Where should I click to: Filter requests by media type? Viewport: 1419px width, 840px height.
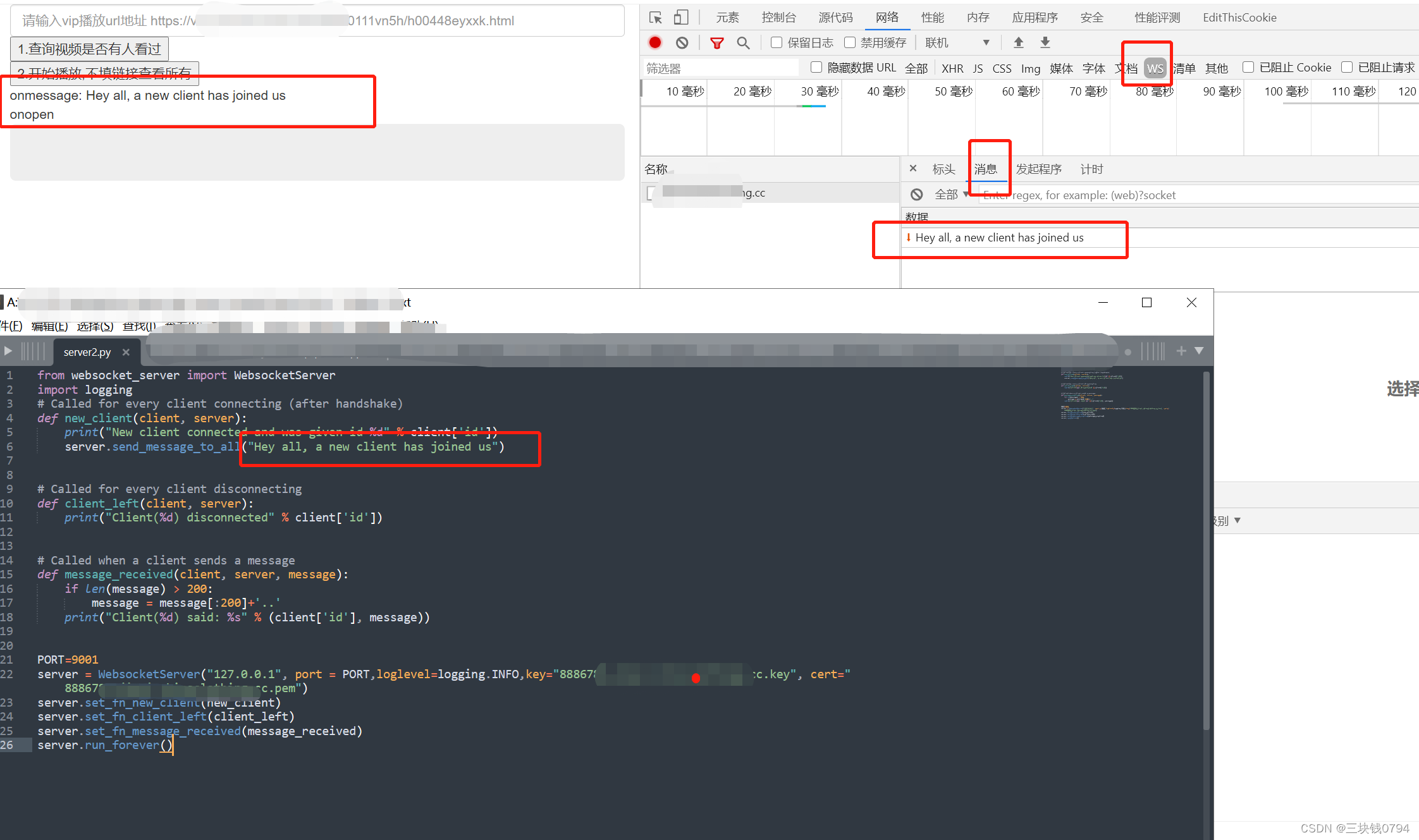[1061, 68]
